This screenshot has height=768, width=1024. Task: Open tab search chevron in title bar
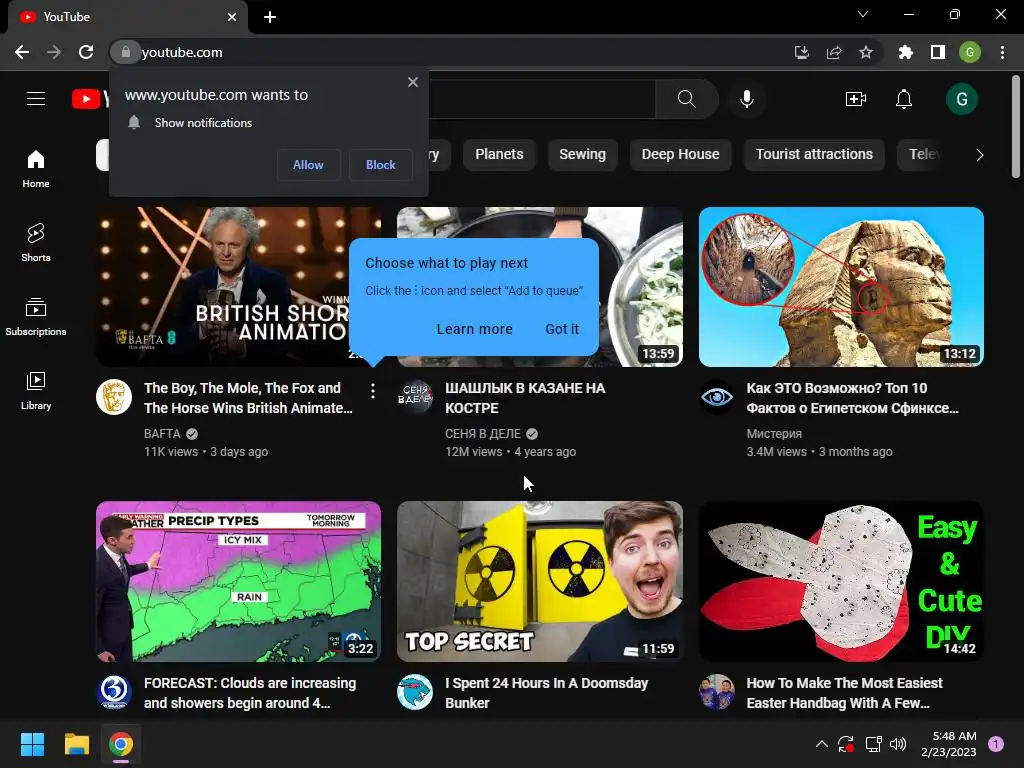(x=863, y=14)
